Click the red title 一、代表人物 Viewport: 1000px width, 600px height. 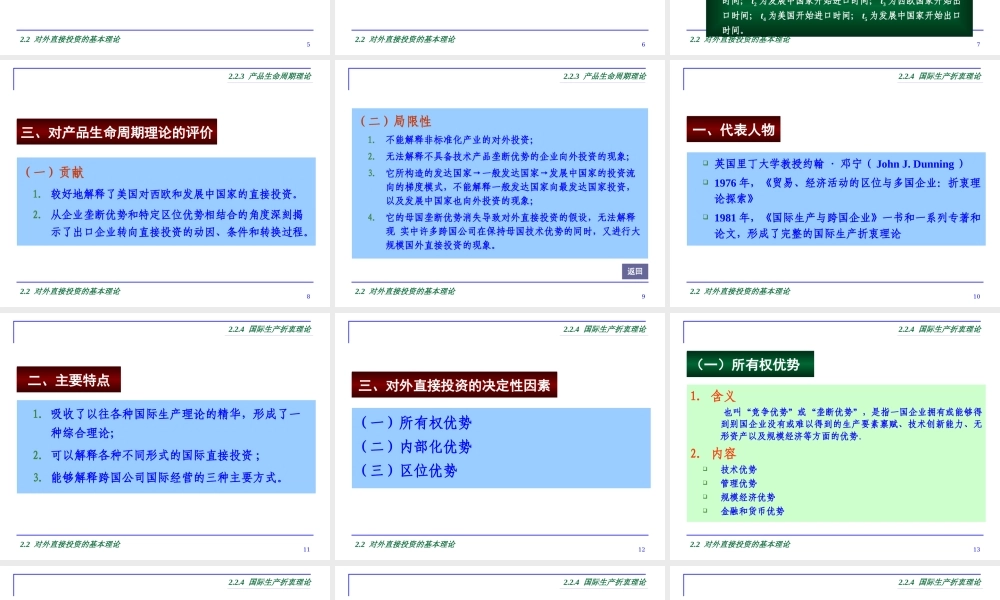click(733, 129)
